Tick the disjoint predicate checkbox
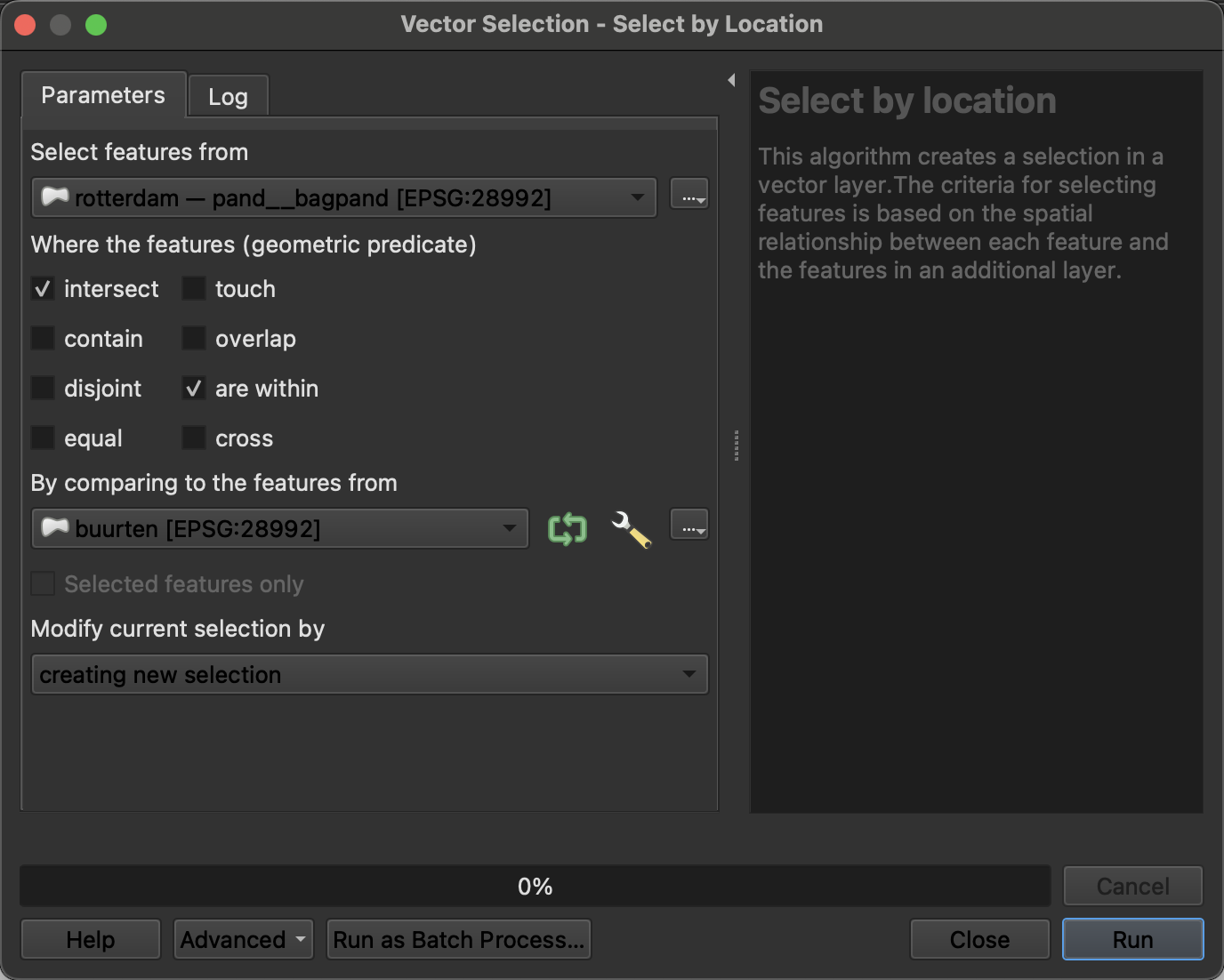Image resolution: width=1224 pixels, height=980 pixels. [43, 389]
